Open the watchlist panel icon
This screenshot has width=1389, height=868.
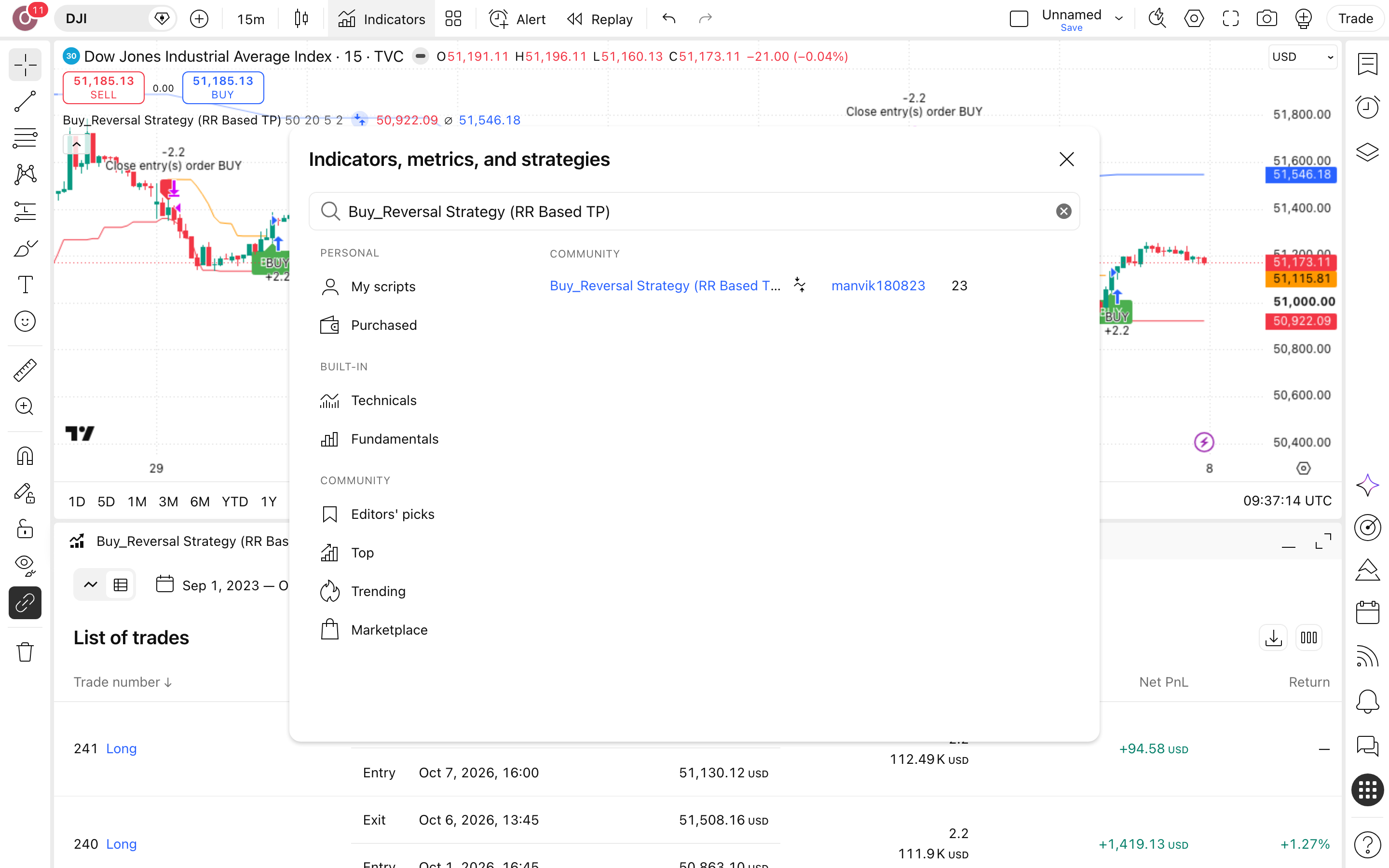1368,64
